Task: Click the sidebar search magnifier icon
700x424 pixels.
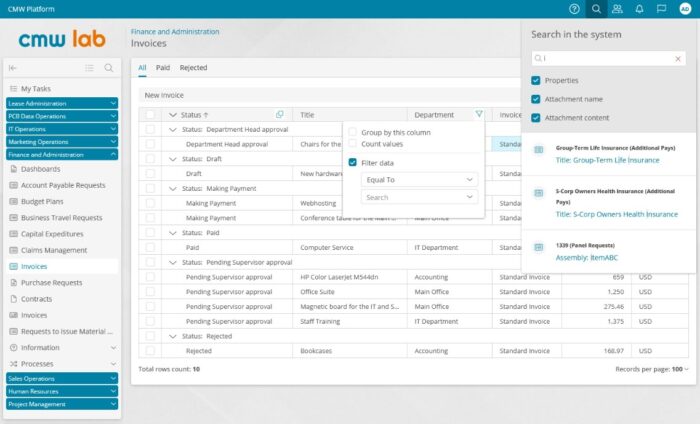Action: pos(109,68)
